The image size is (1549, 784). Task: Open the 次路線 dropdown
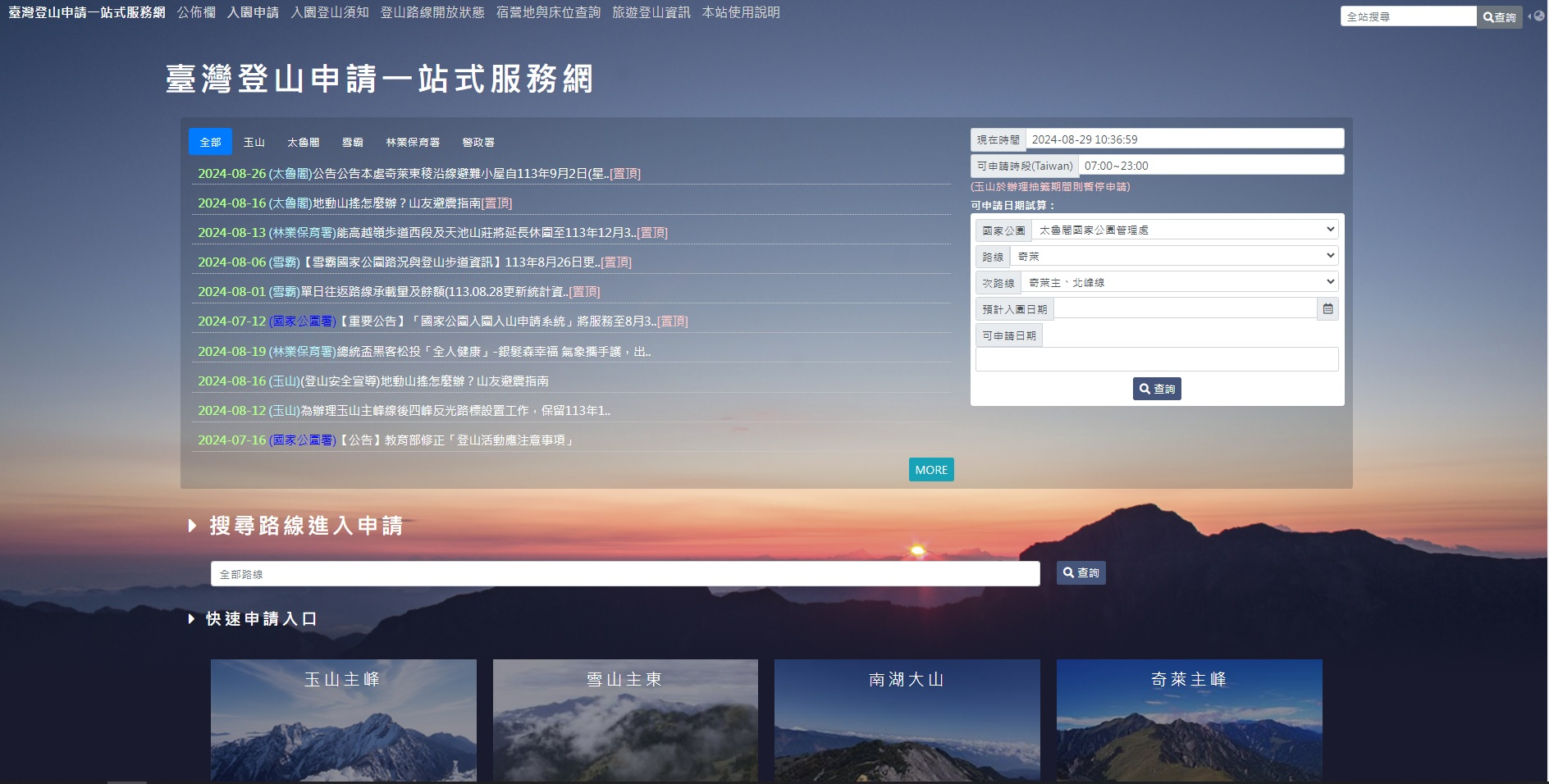tap(1179, 283)
